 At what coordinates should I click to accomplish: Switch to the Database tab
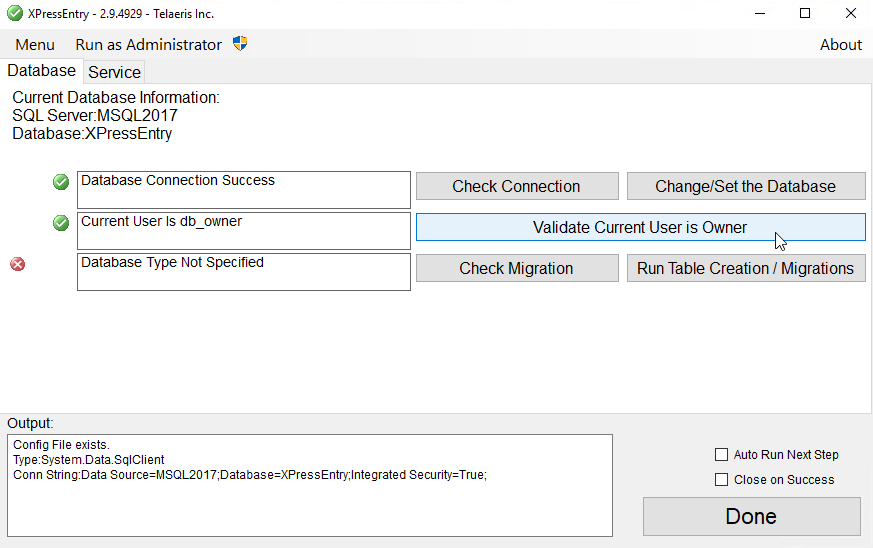coord(41,71)
